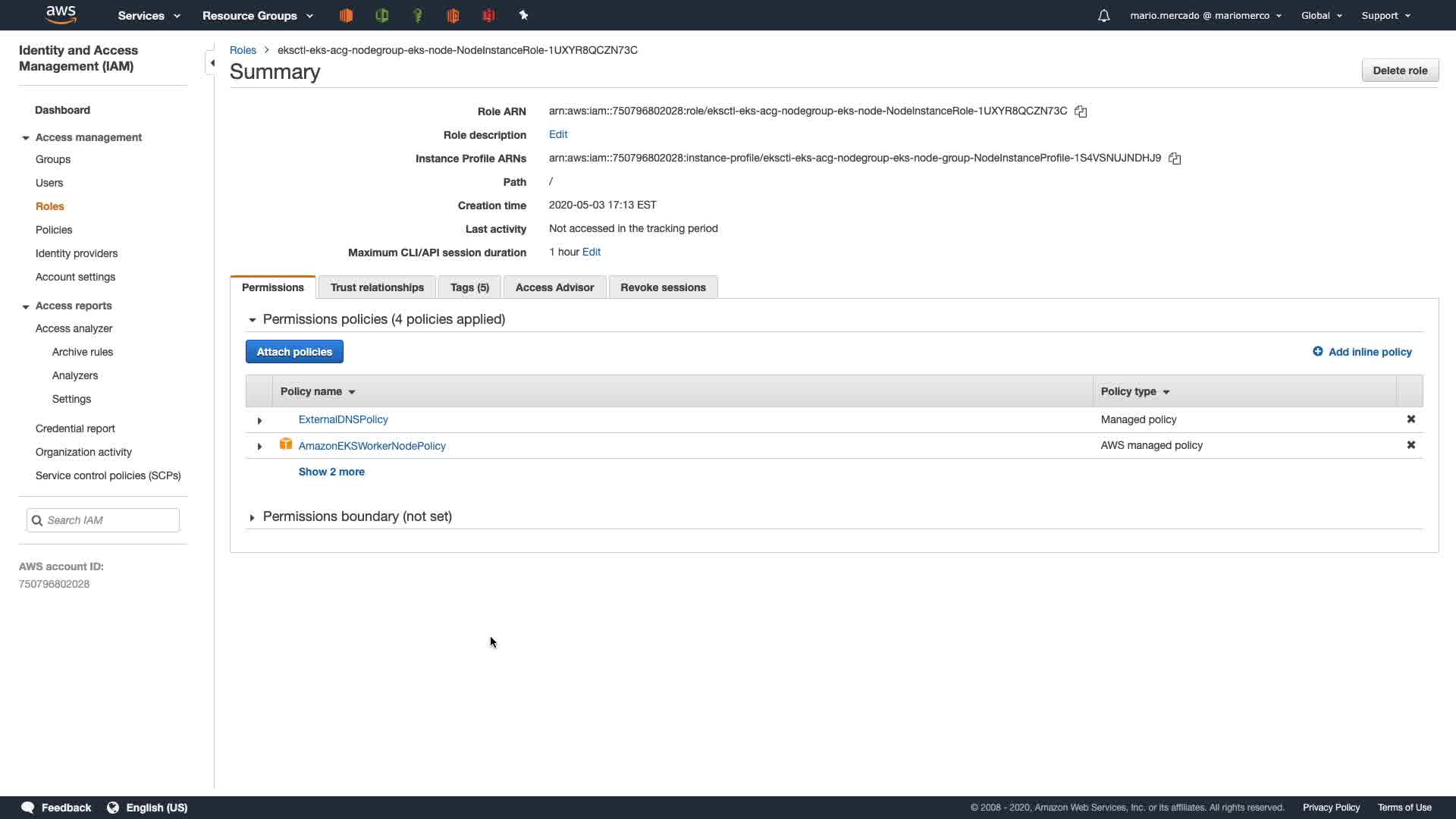The height and width of the screenshot is (819, 1456).
Task: Switch to the Trust relationships tab
Action: pos(377,287)
